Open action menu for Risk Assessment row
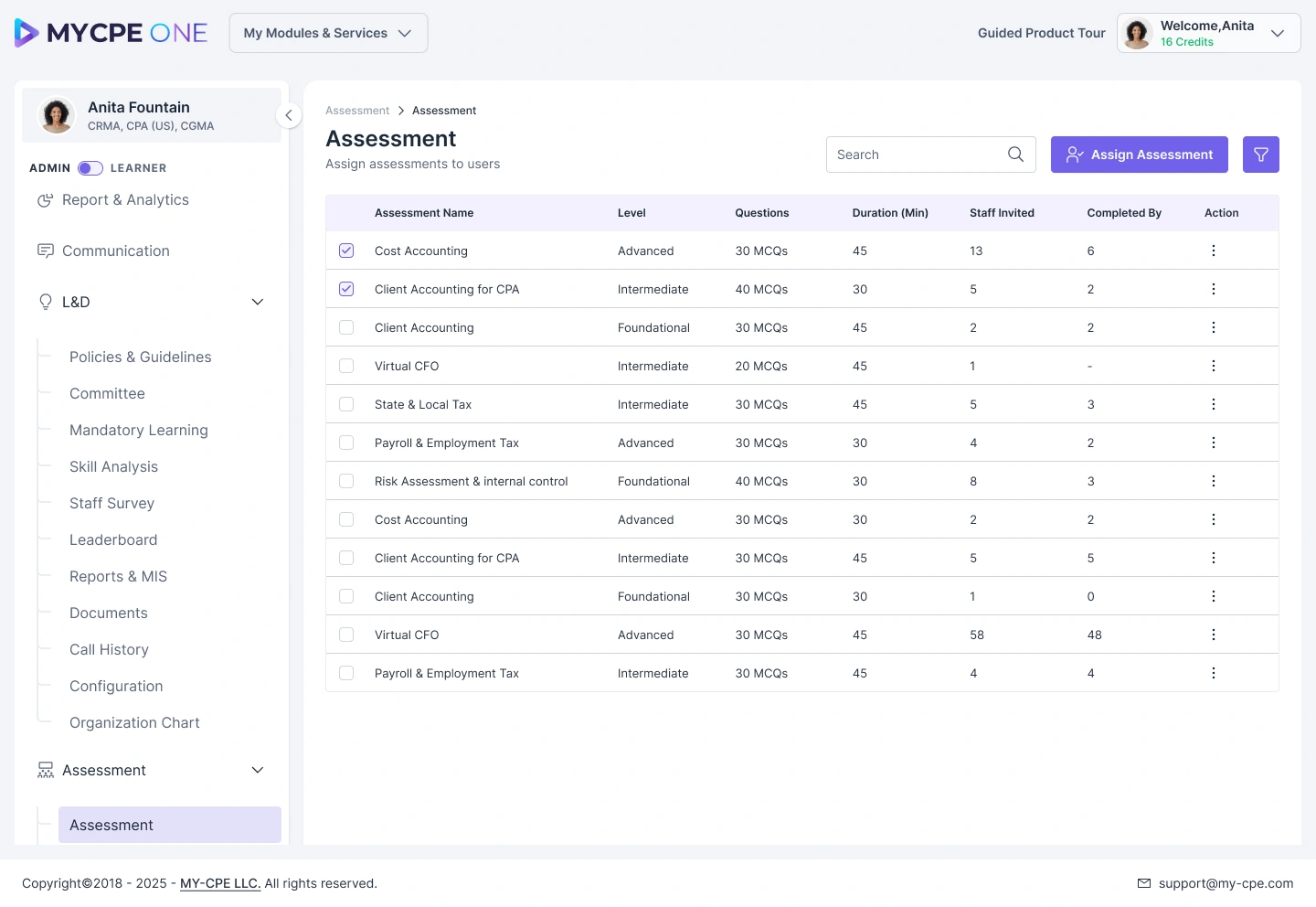 click(1213, 481)
